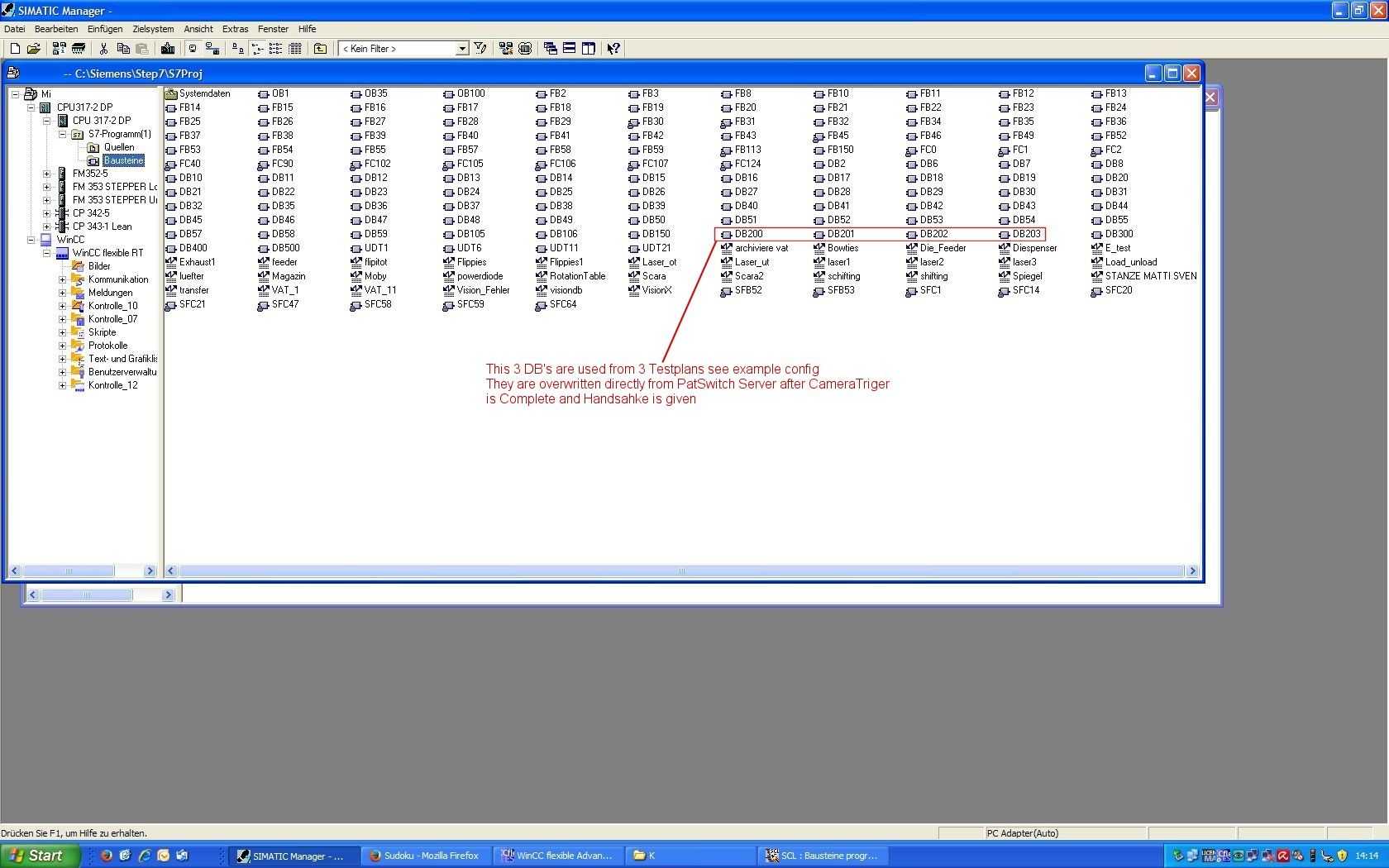Click the Accessible Nodes toolbar icon
This screenshot has height=868, width=1389.
click(59, 49)
